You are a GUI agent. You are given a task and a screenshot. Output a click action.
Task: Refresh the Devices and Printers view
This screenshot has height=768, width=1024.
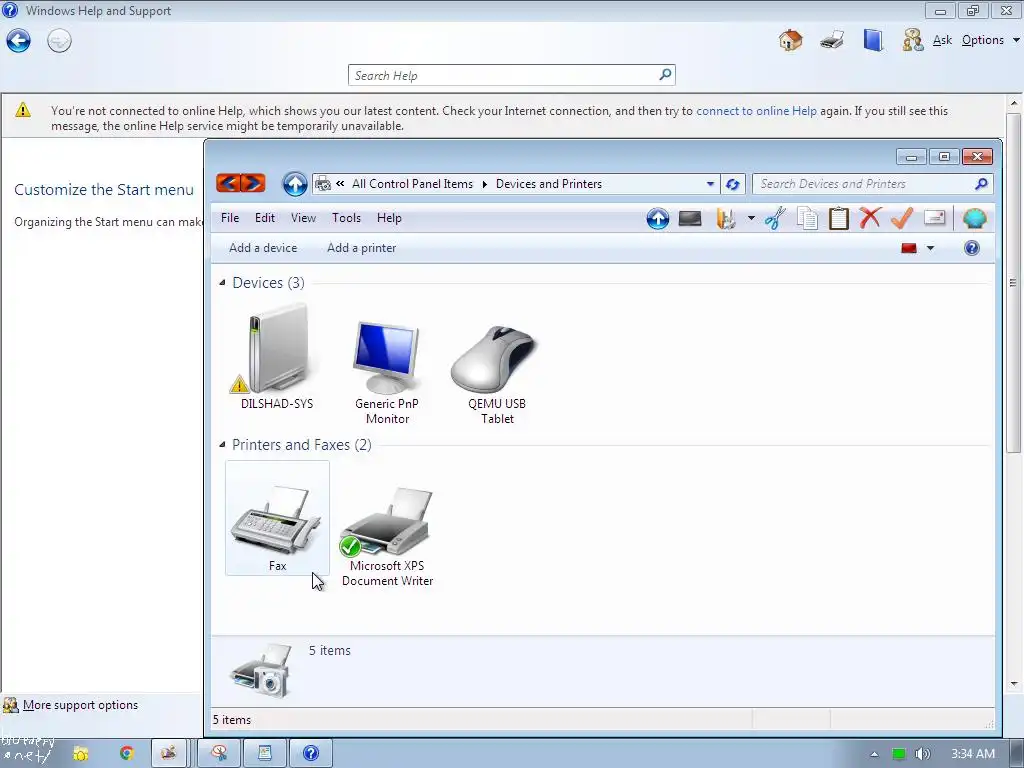coord(732,184)
